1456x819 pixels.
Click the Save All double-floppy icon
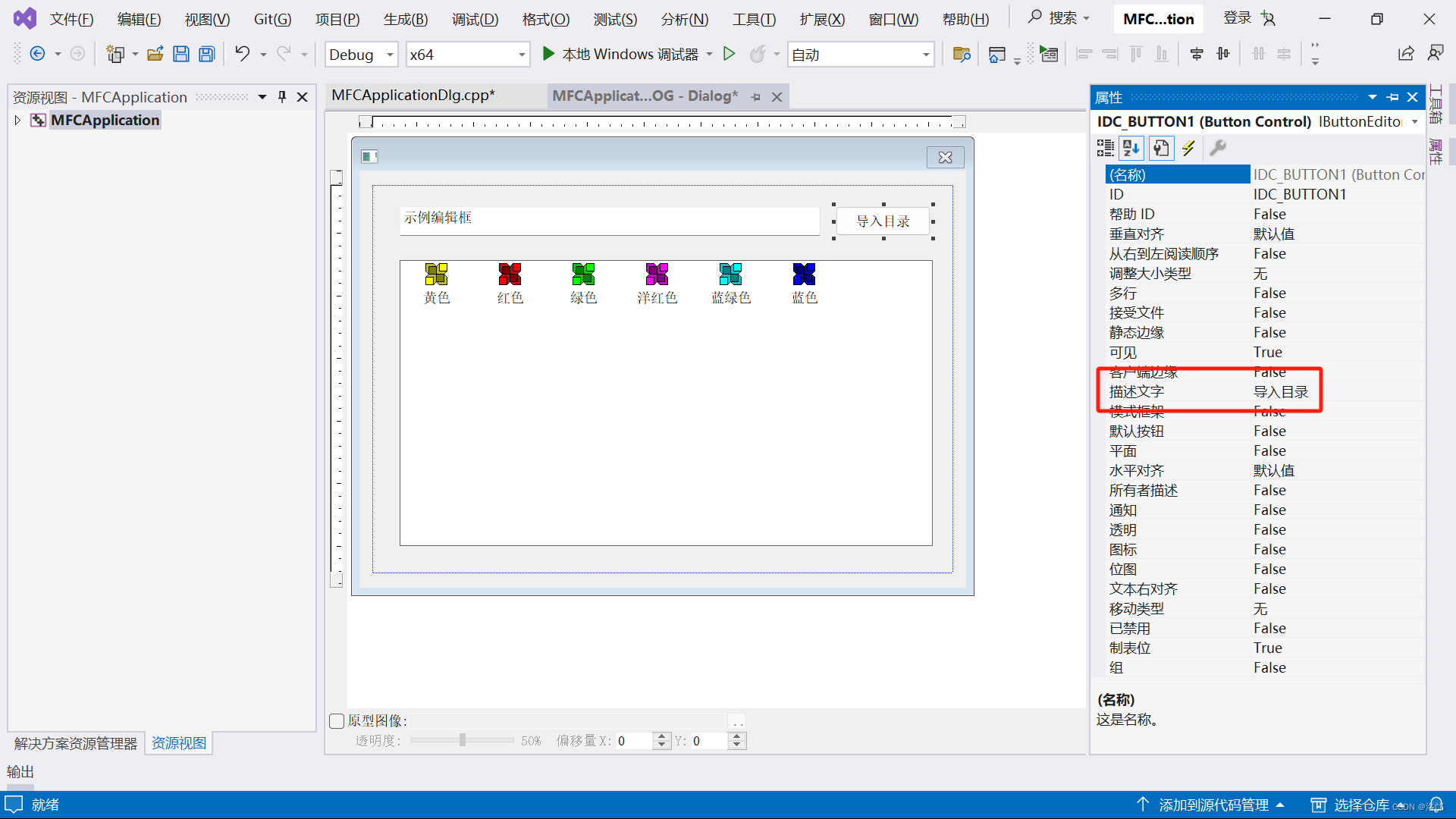[207, 54]
